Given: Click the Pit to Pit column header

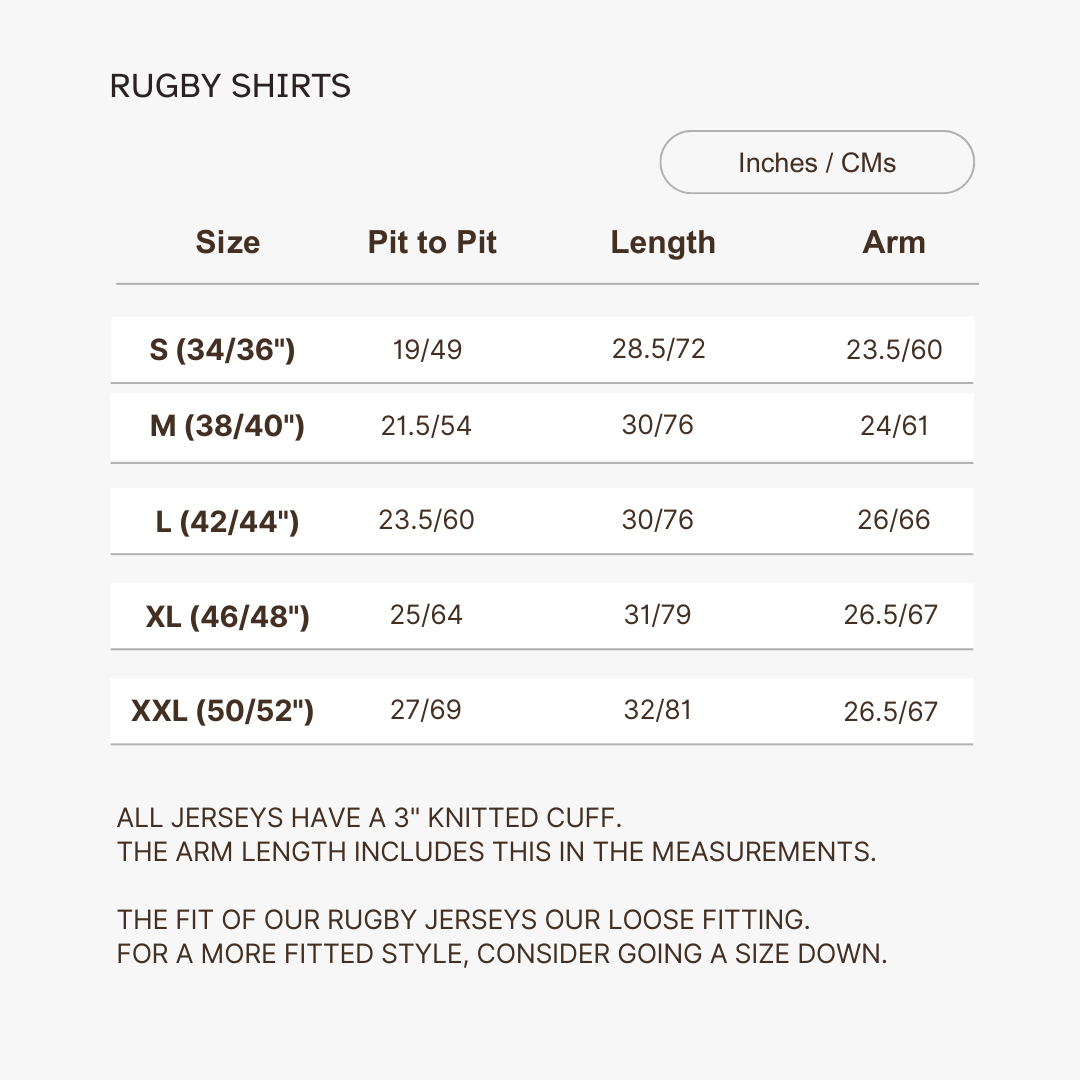Looking at the screenshot, I should 432,243.
